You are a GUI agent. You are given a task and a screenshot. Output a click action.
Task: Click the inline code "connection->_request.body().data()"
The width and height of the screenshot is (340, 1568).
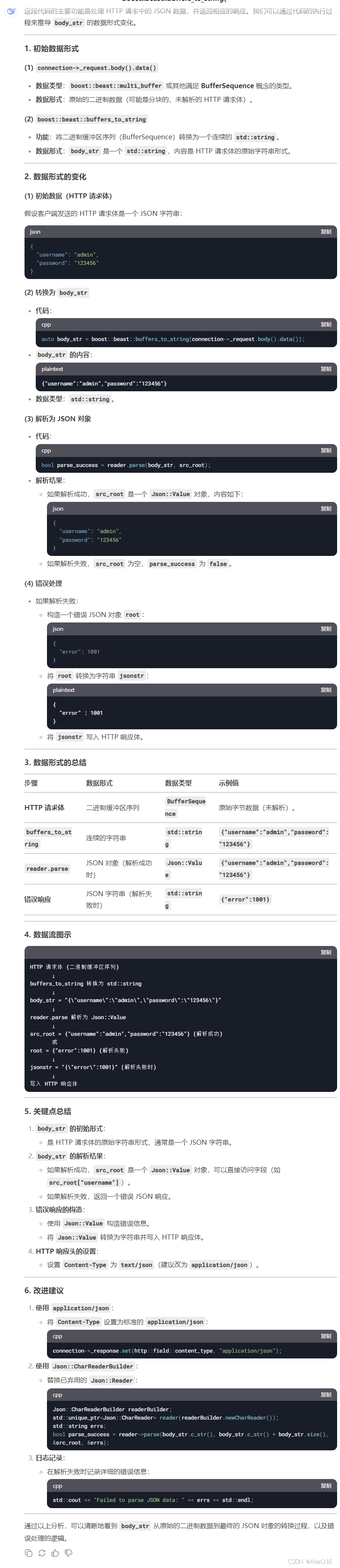pos(97,68)
